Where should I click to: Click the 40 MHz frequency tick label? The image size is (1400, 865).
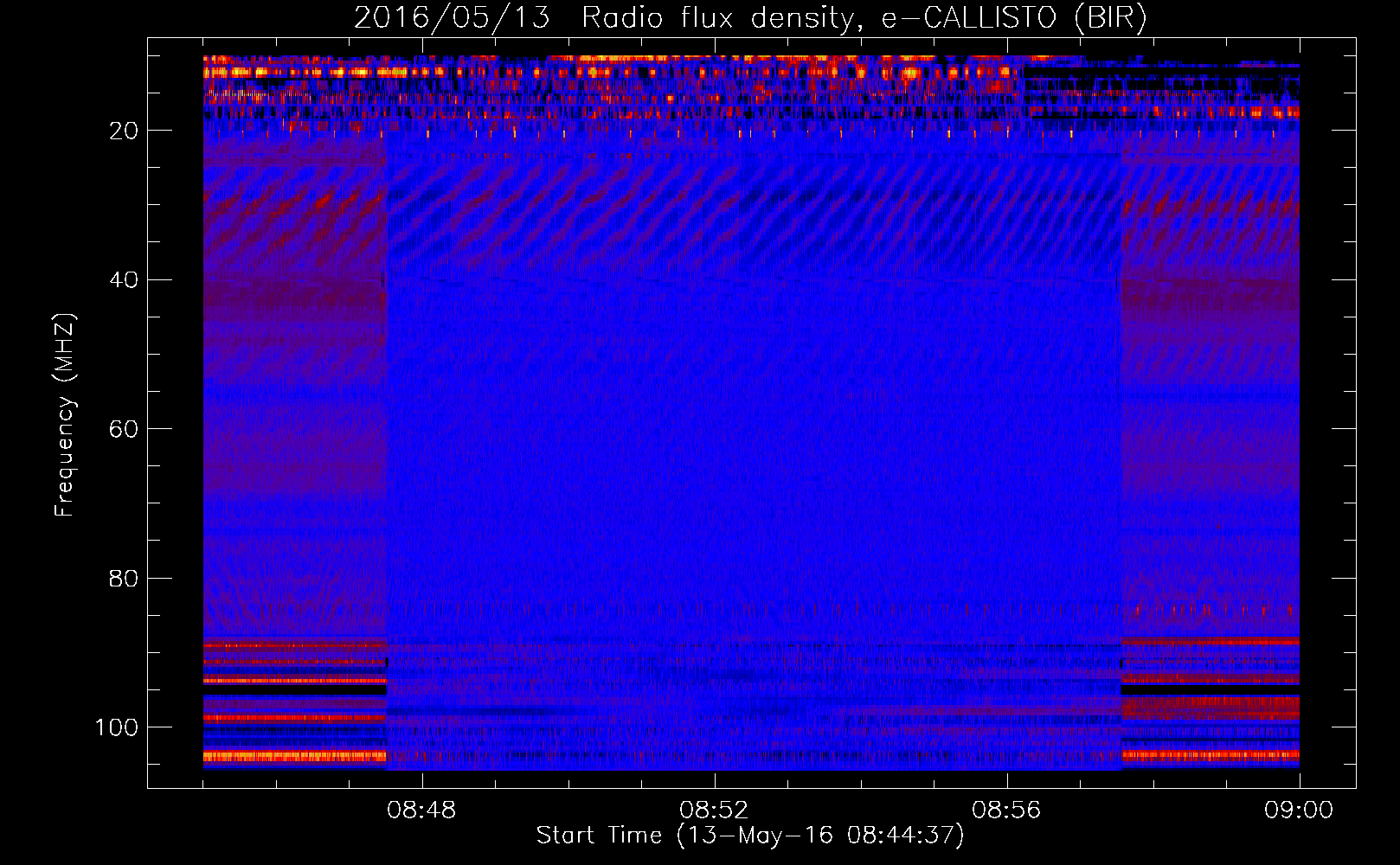point(124,279)
